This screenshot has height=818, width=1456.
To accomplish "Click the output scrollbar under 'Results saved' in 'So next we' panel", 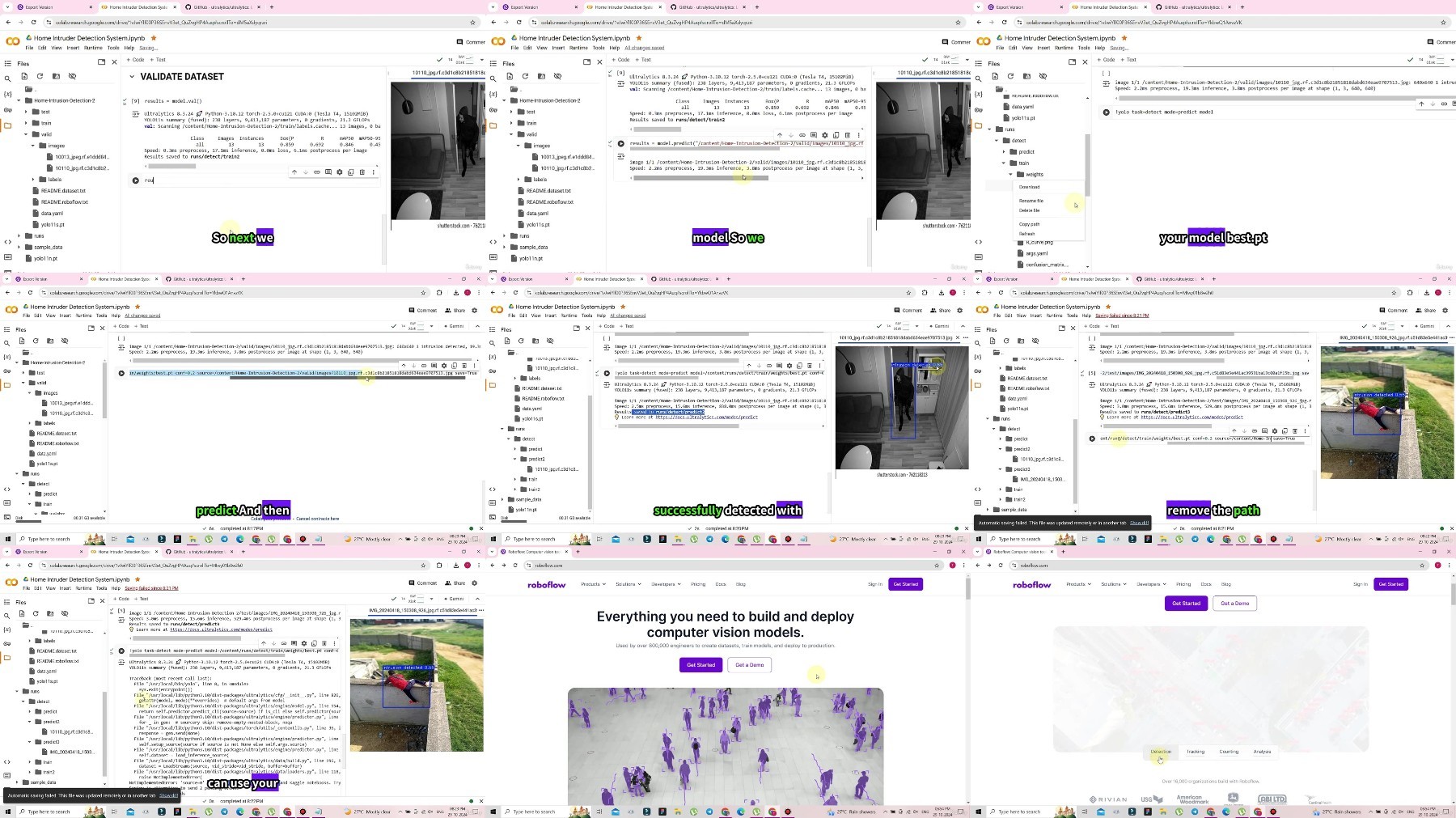I will click(x=171, y=165).
